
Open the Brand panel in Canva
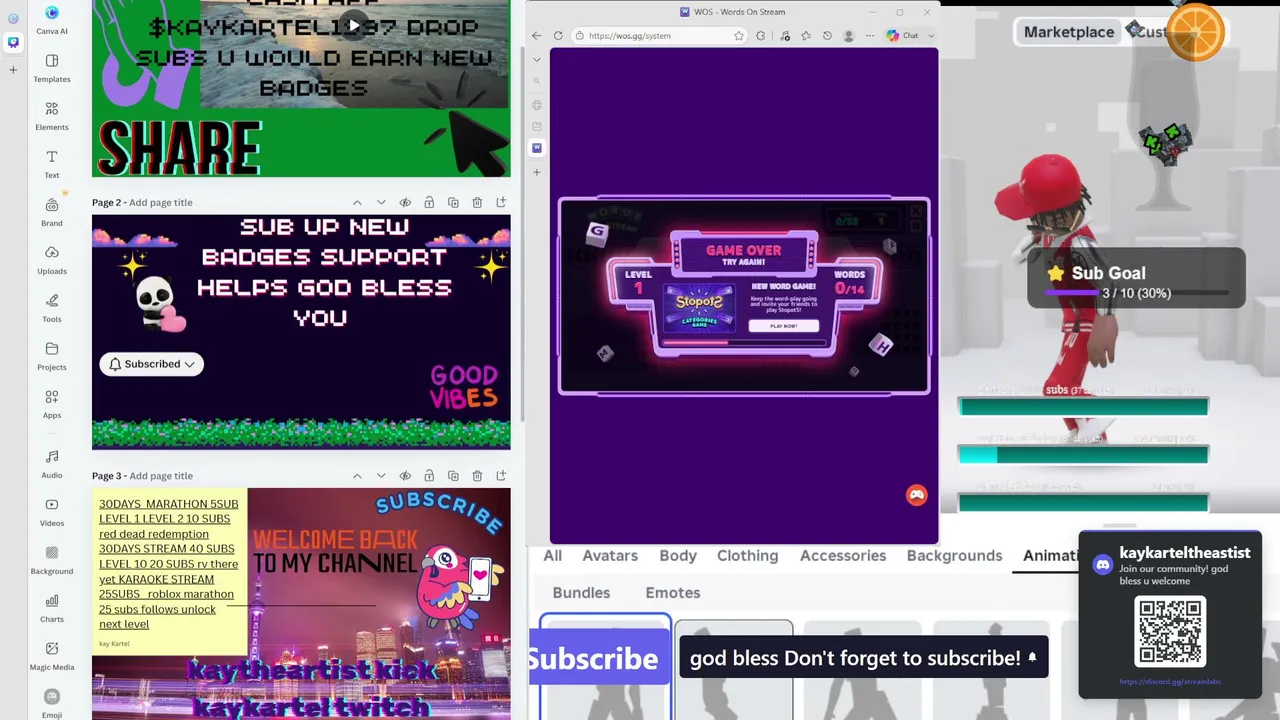52,211
